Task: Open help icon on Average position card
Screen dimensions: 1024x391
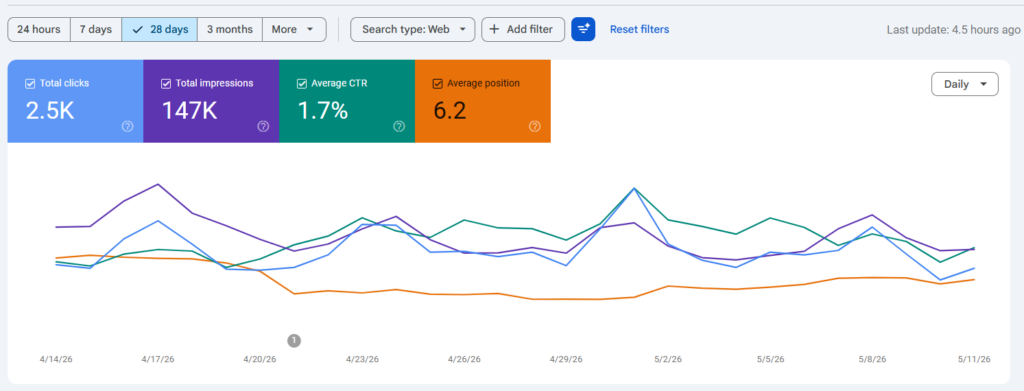Action: tap(535, 127)
